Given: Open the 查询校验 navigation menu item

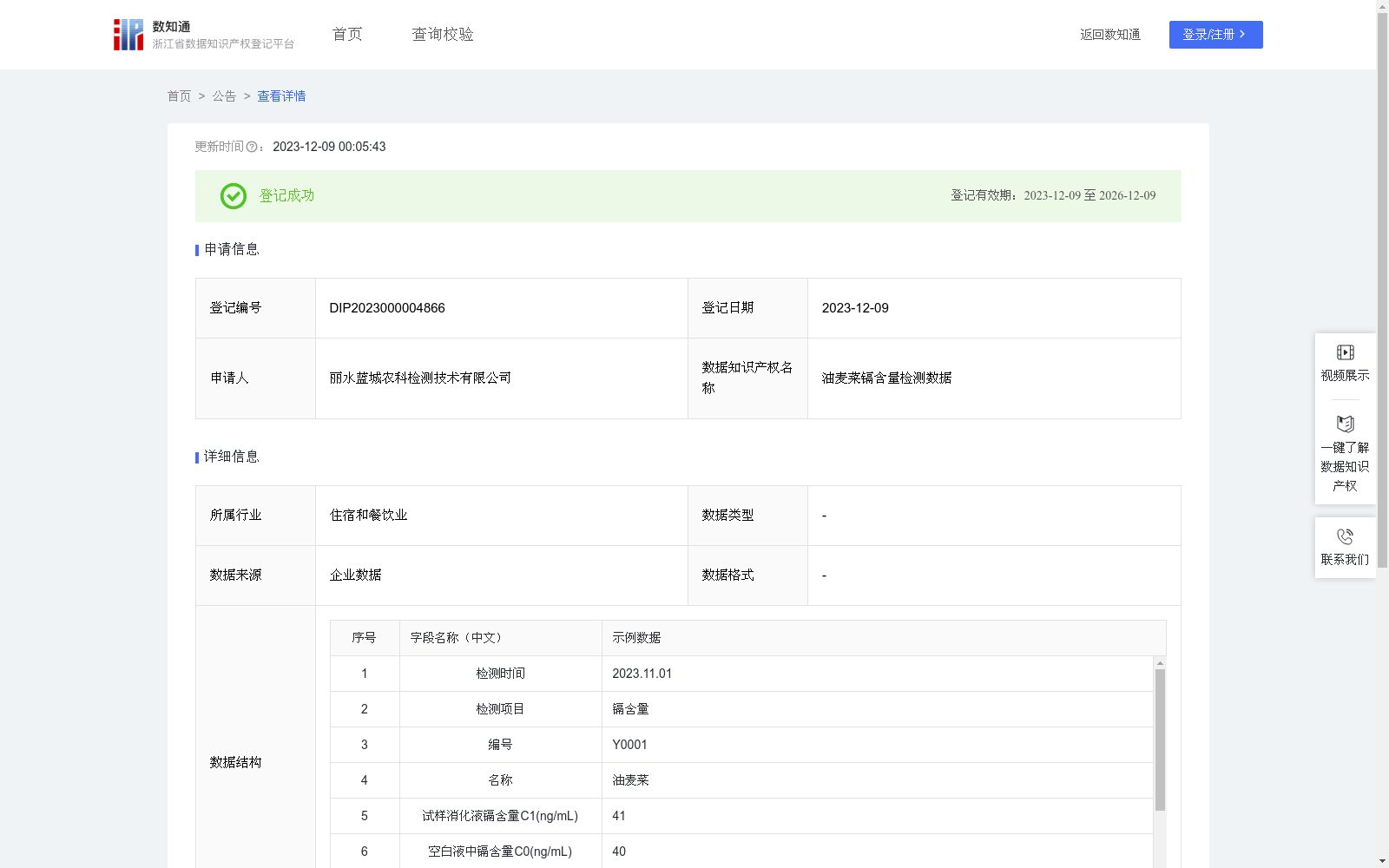Looking at the screenshot, I should click(443, 34).
